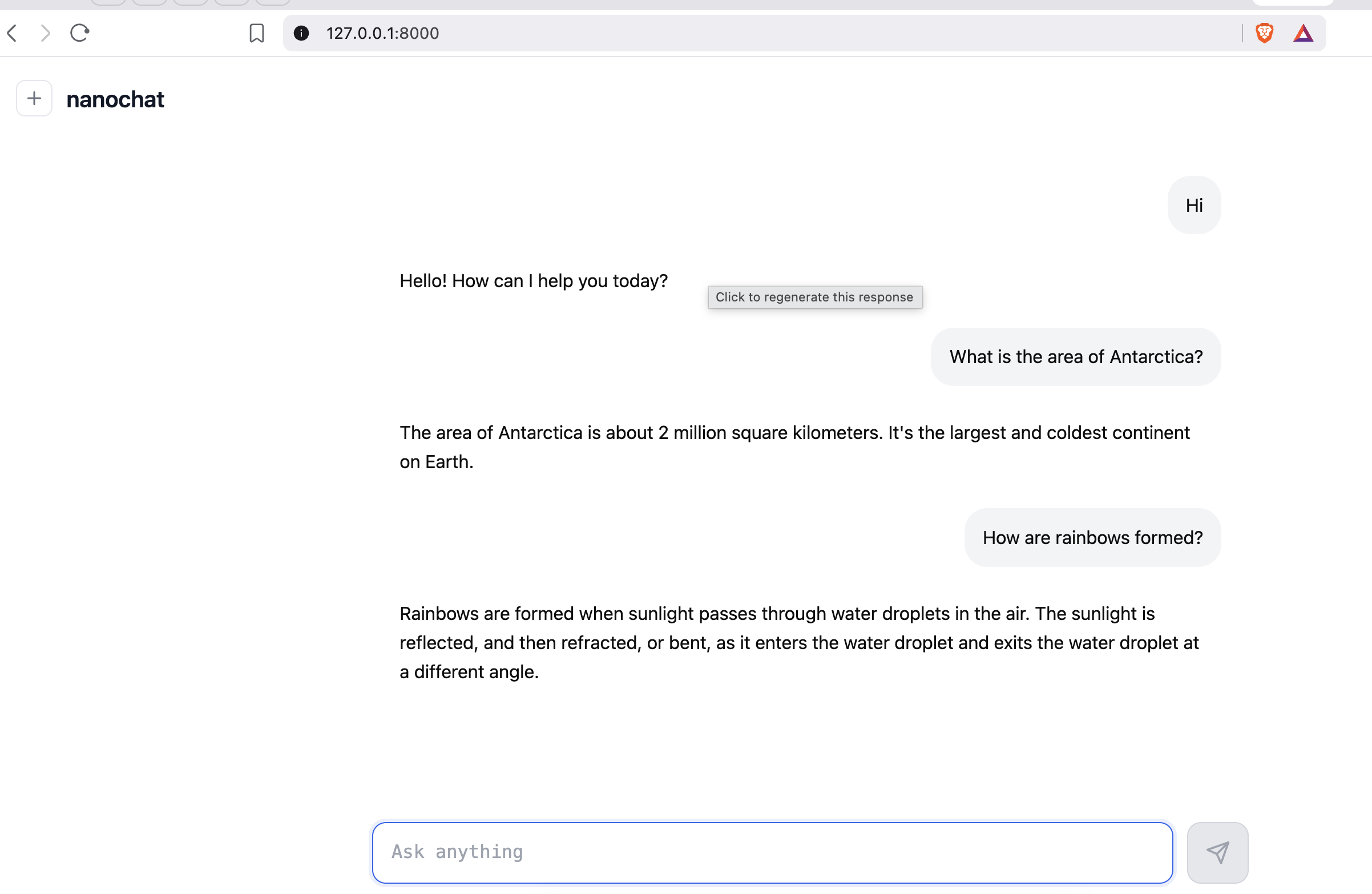Send the message with the paper plane button
This screenshot has width=1372, height=894.
(1217, 852)
